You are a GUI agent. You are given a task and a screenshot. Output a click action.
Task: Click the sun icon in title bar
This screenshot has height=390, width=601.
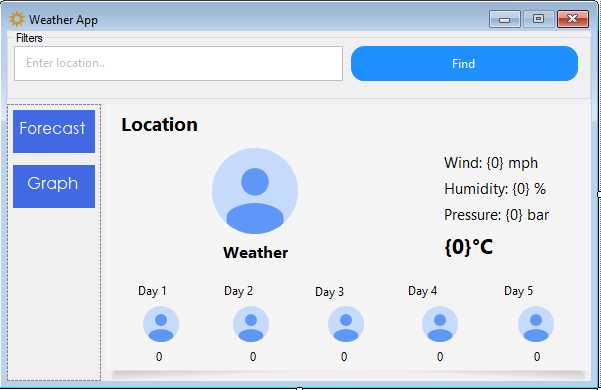(x=16, y=19)
